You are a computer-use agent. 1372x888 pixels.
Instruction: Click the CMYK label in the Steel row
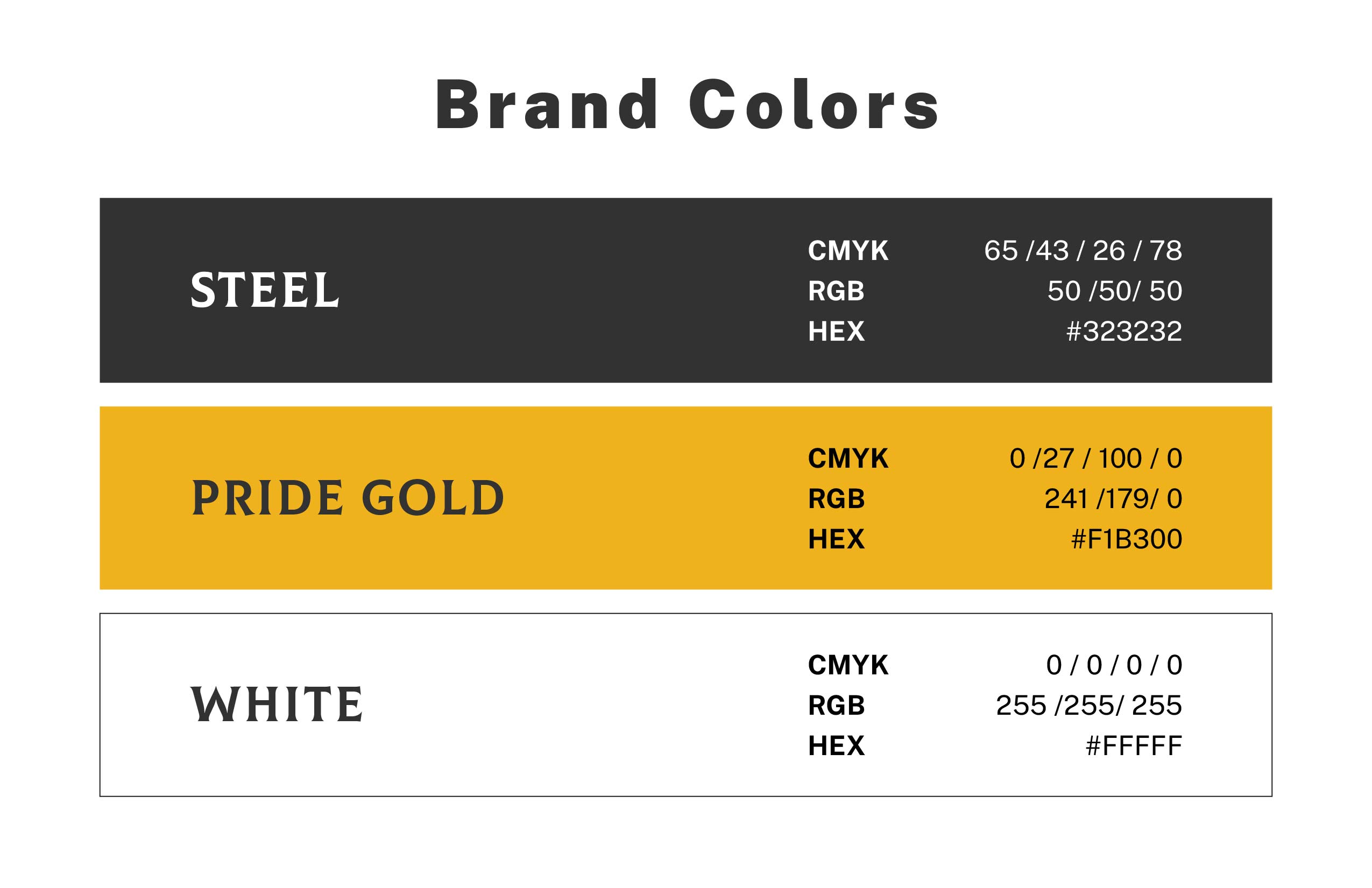pyautogui.click(x=847, y=251)
